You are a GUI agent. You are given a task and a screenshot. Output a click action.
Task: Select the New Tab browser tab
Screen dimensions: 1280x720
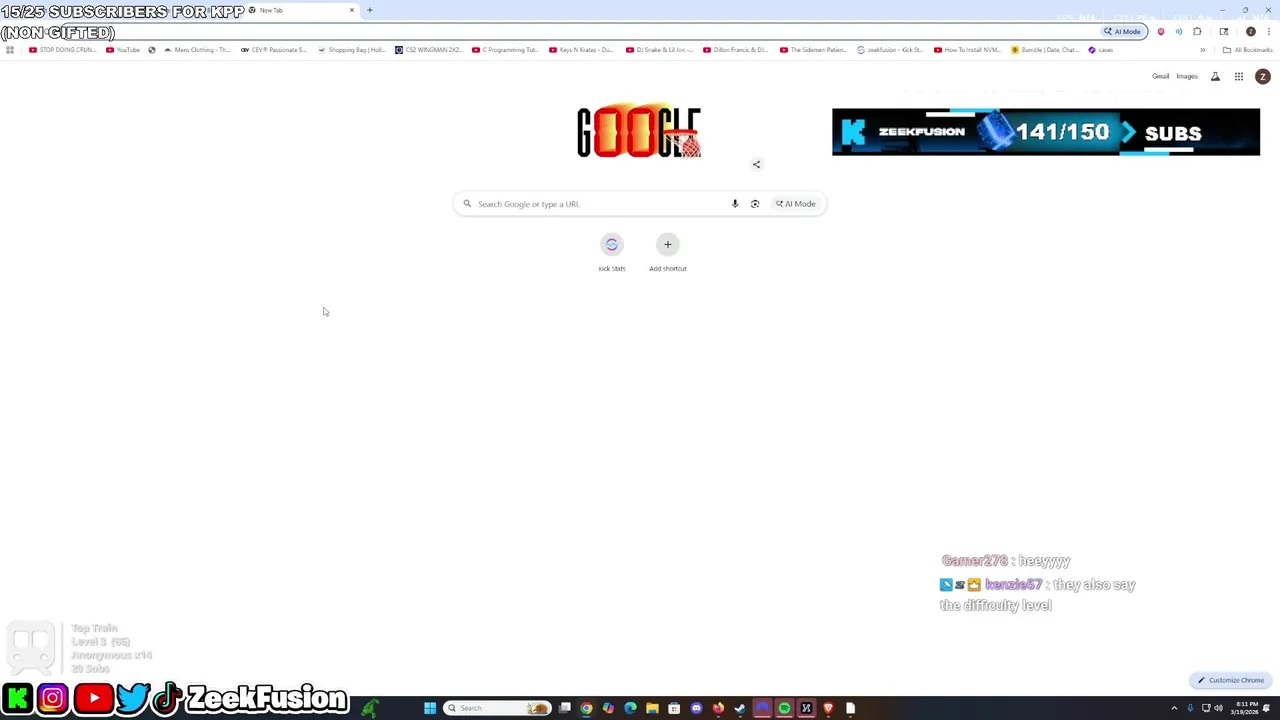[300, 10]
